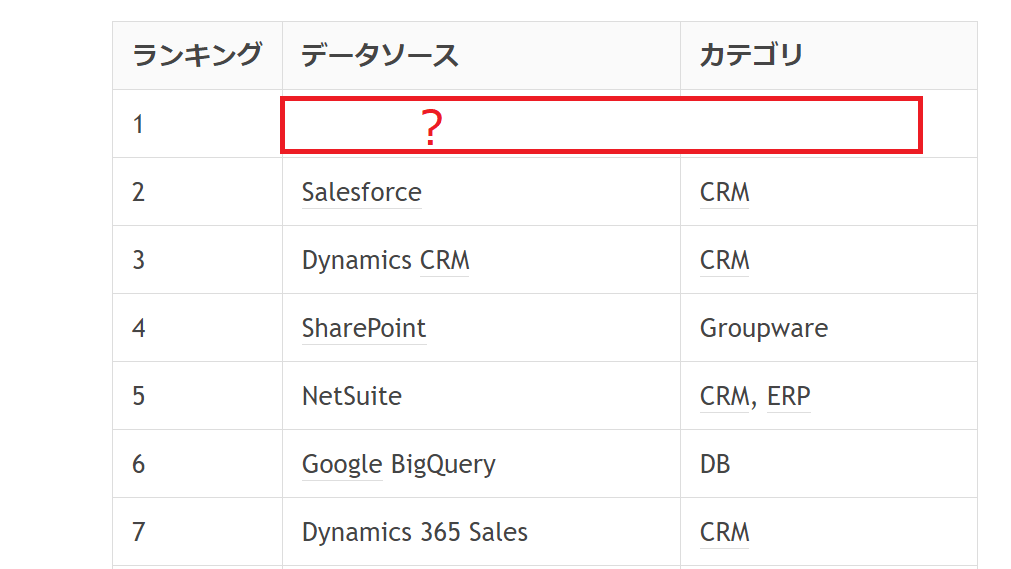
Task: Click the カテゴリ column header
Action: tap(751, 55)
